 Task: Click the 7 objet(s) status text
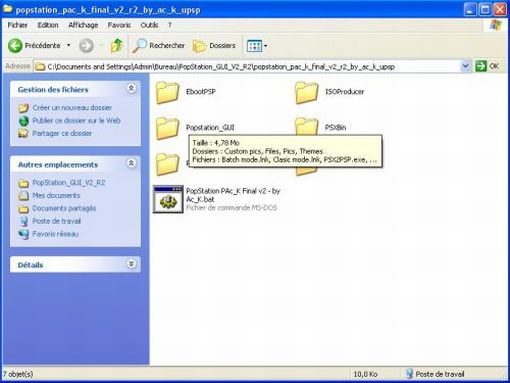tap(18, 374)
